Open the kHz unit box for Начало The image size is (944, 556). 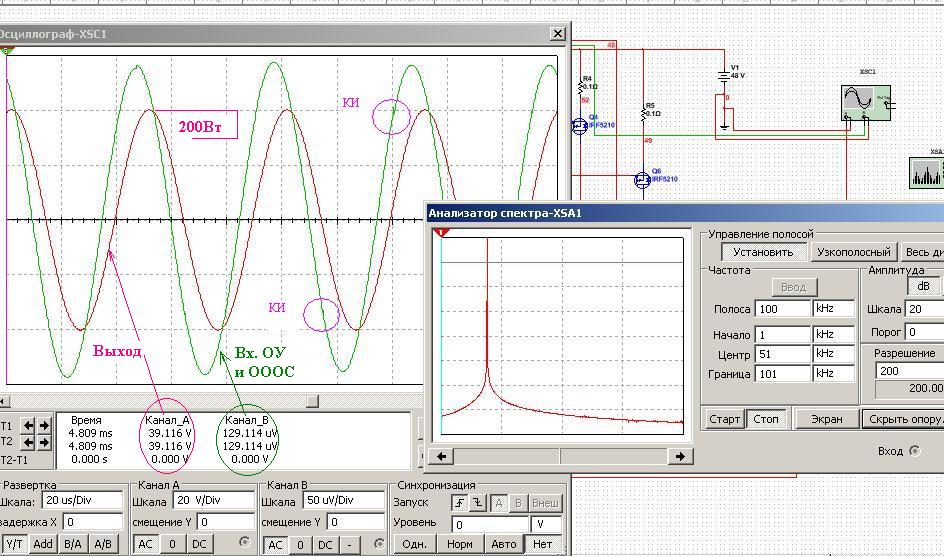click(834, 334)
